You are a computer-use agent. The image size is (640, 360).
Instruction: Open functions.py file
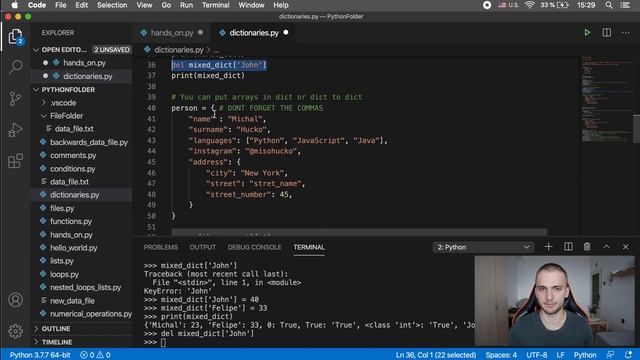tap(71, 221)
